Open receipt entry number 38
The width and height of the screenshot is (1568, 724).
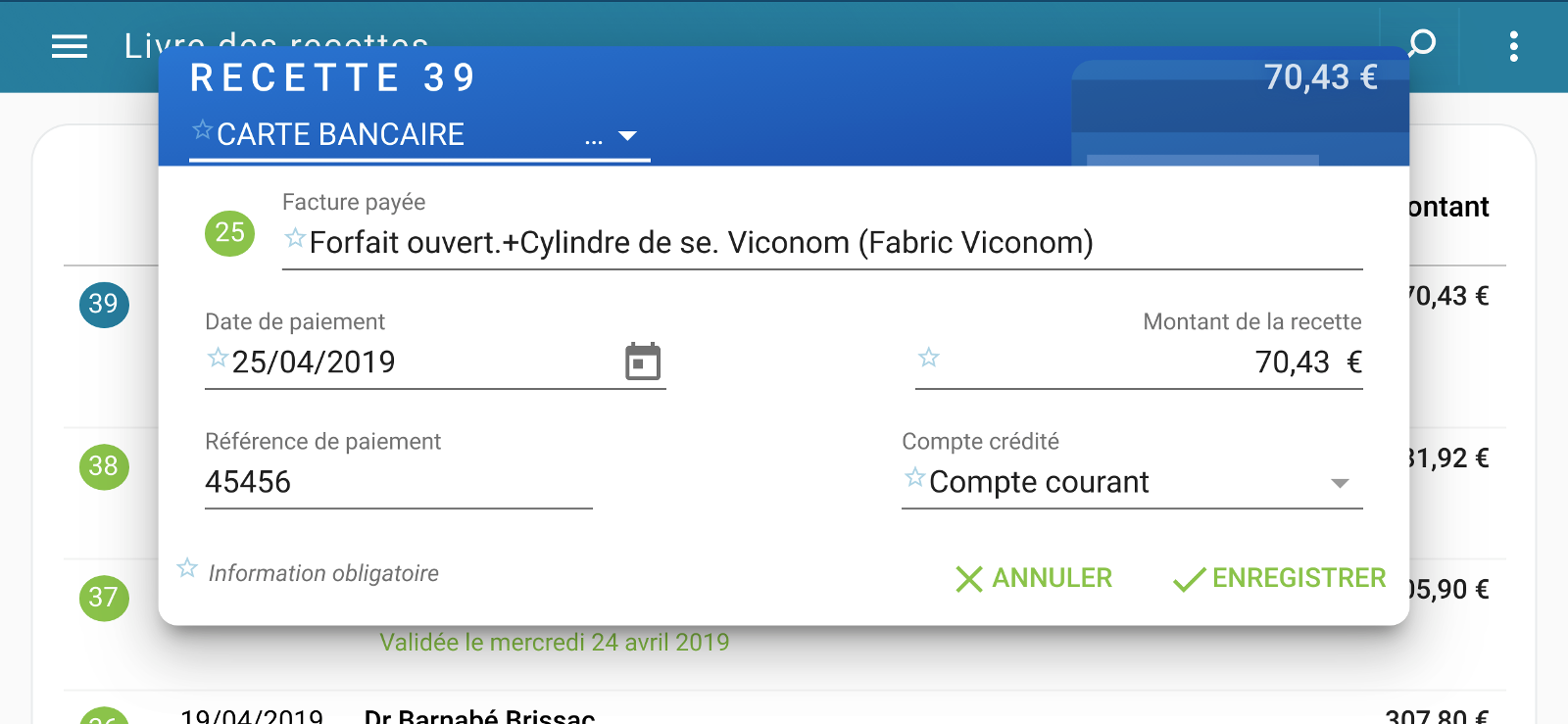point(103,467)
